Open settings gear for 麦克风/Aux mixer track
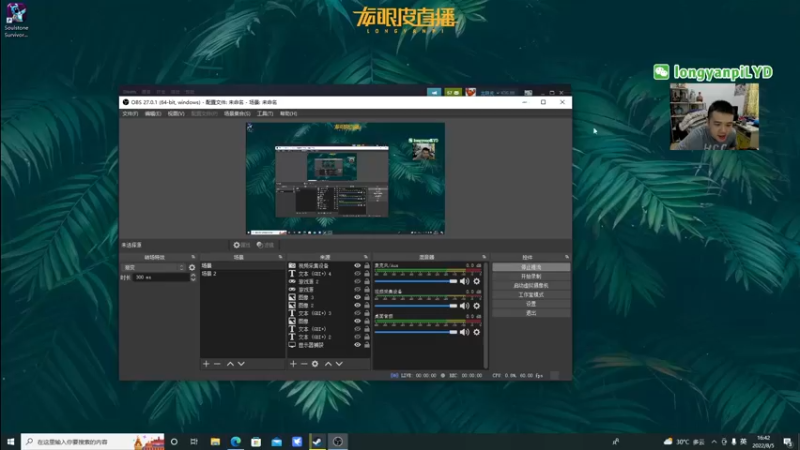The height and width of the screenshot is (450, 800). coord(477,281)
